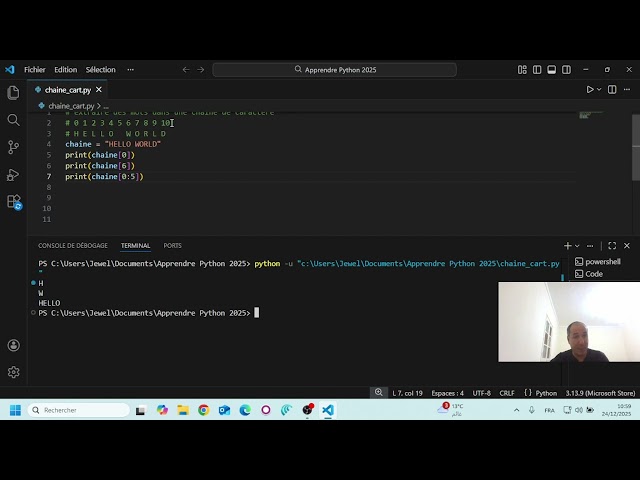Click the zoom icon in status bar
The height and width of the screenshot is (480, 640).
[x=379, y=392]
